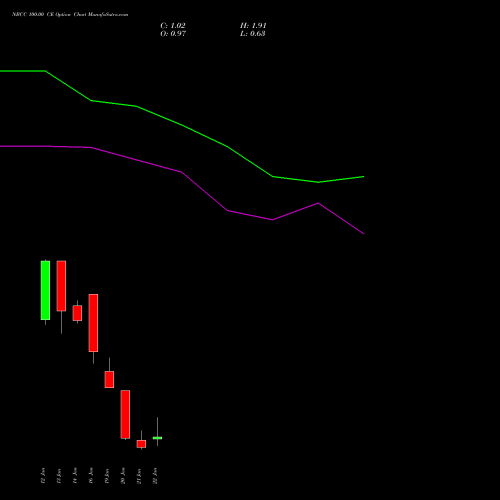Click the 'O: 0.97' open value
The height and width of the screenshot is (500, 500).
173,34
